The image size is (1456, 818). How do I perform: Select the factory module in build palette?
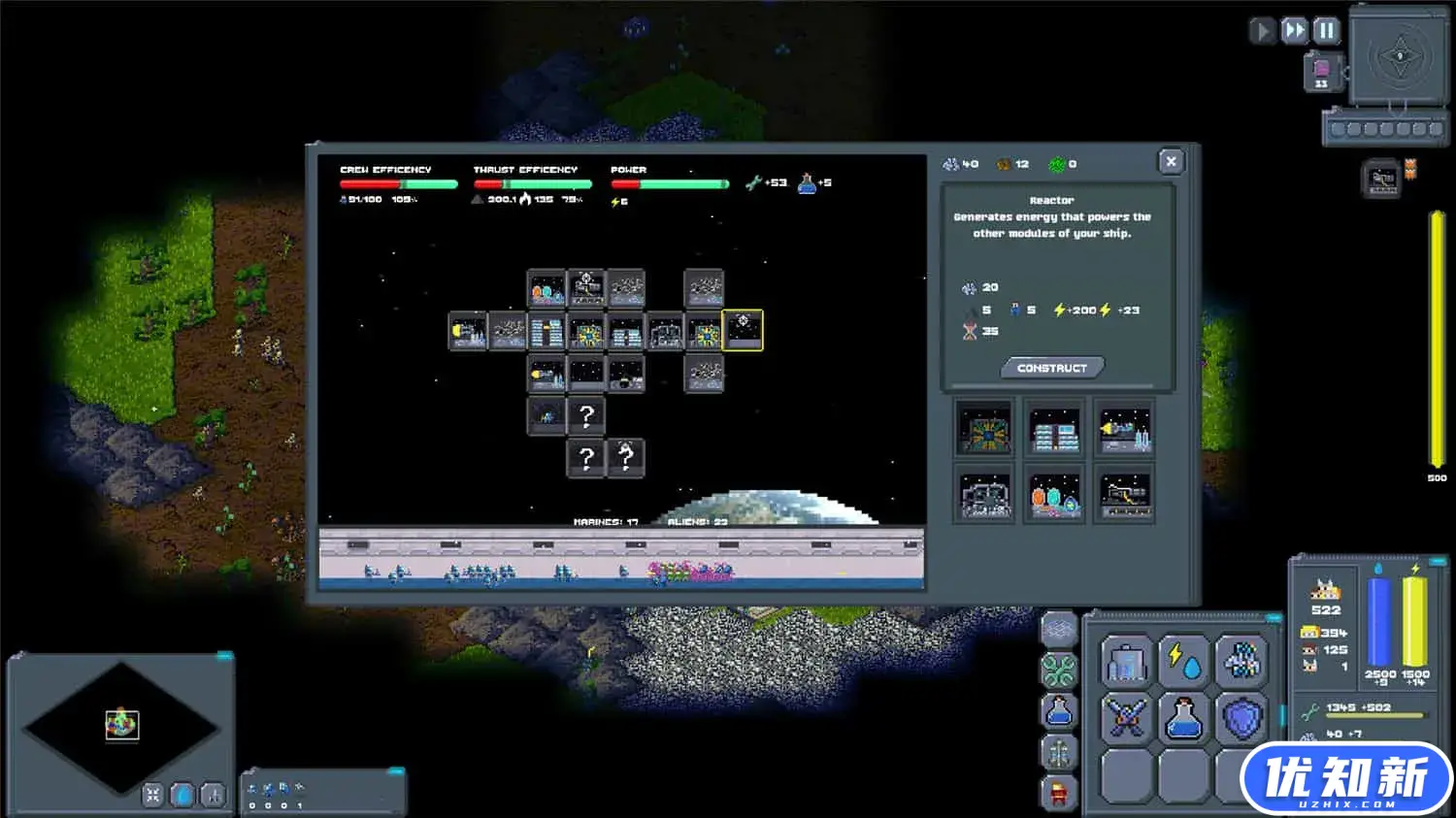[x=984, y=495]
